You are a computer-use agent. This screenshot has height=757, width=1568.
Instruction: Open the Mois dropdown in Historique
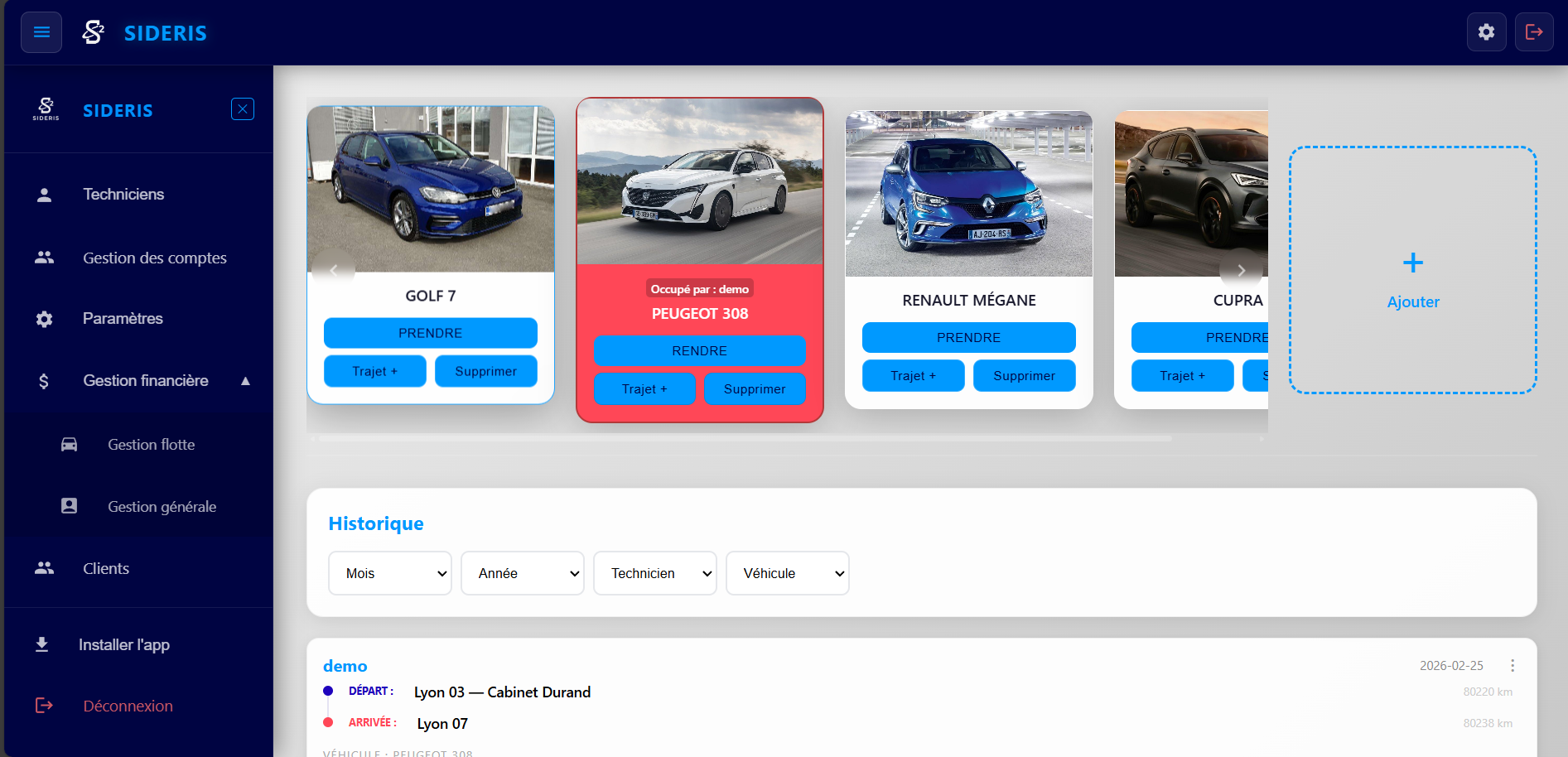[x=389, y=572]
